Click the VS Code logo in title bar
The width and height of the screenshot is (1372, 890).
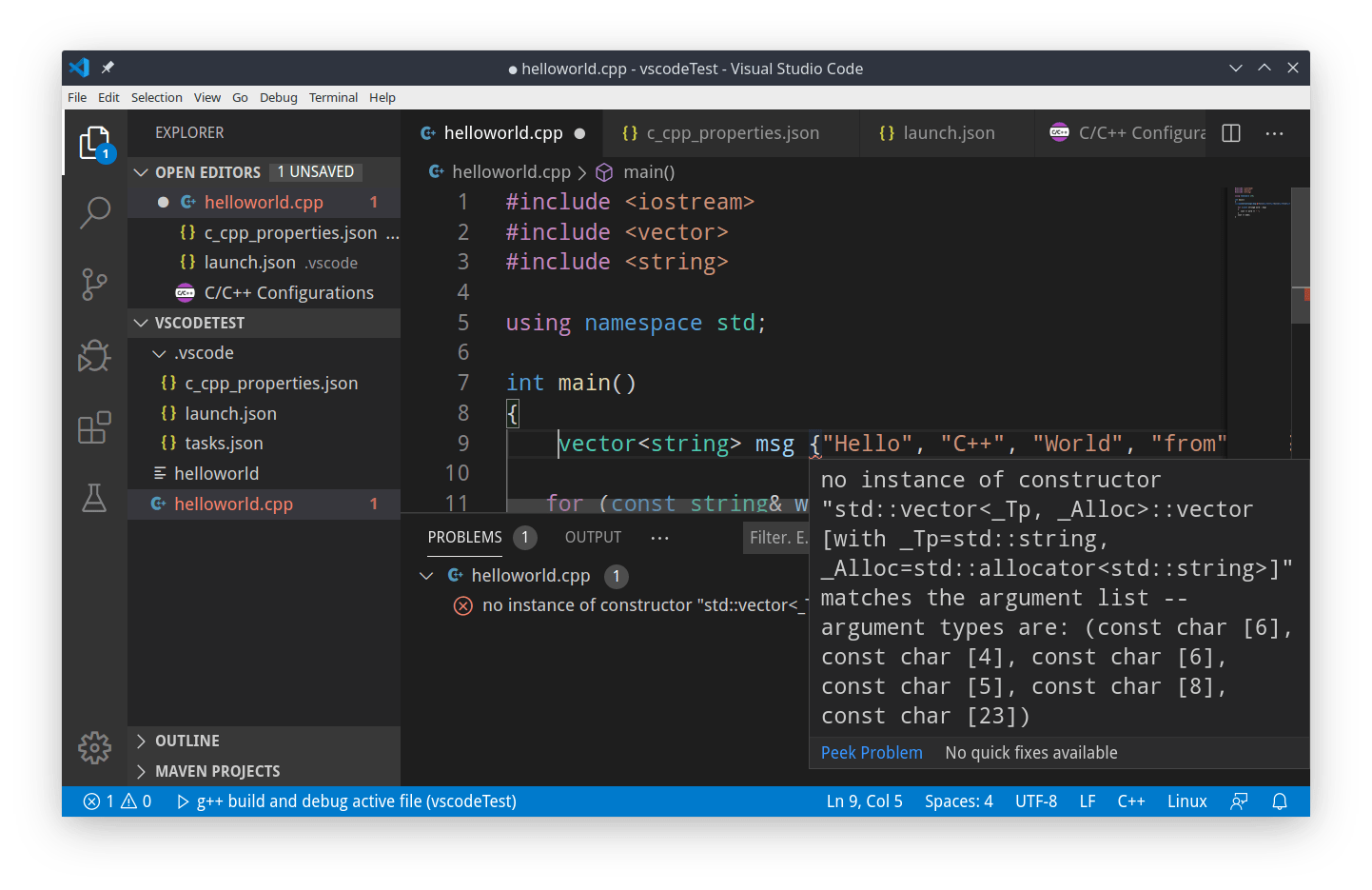point(79,68)
